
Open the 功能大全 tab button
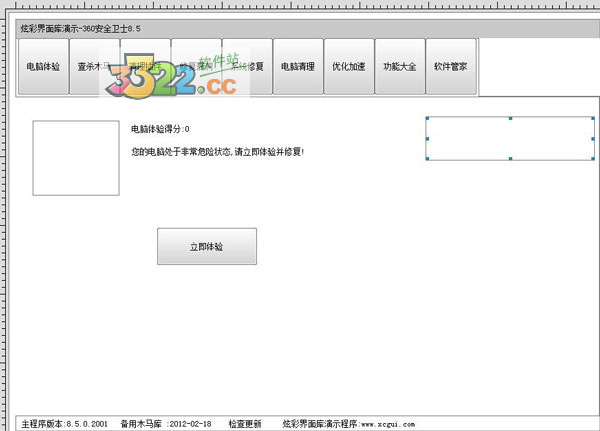(400, 66)
